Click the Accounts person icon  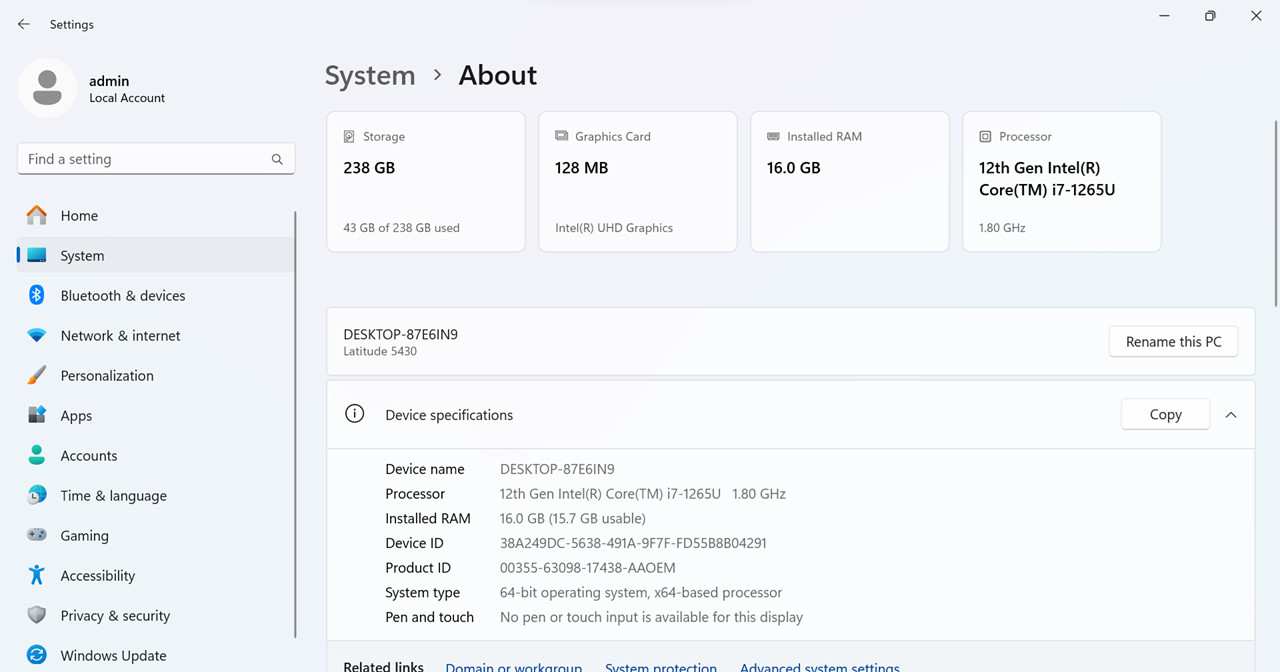pyautogui.click(x=37, y=455)
